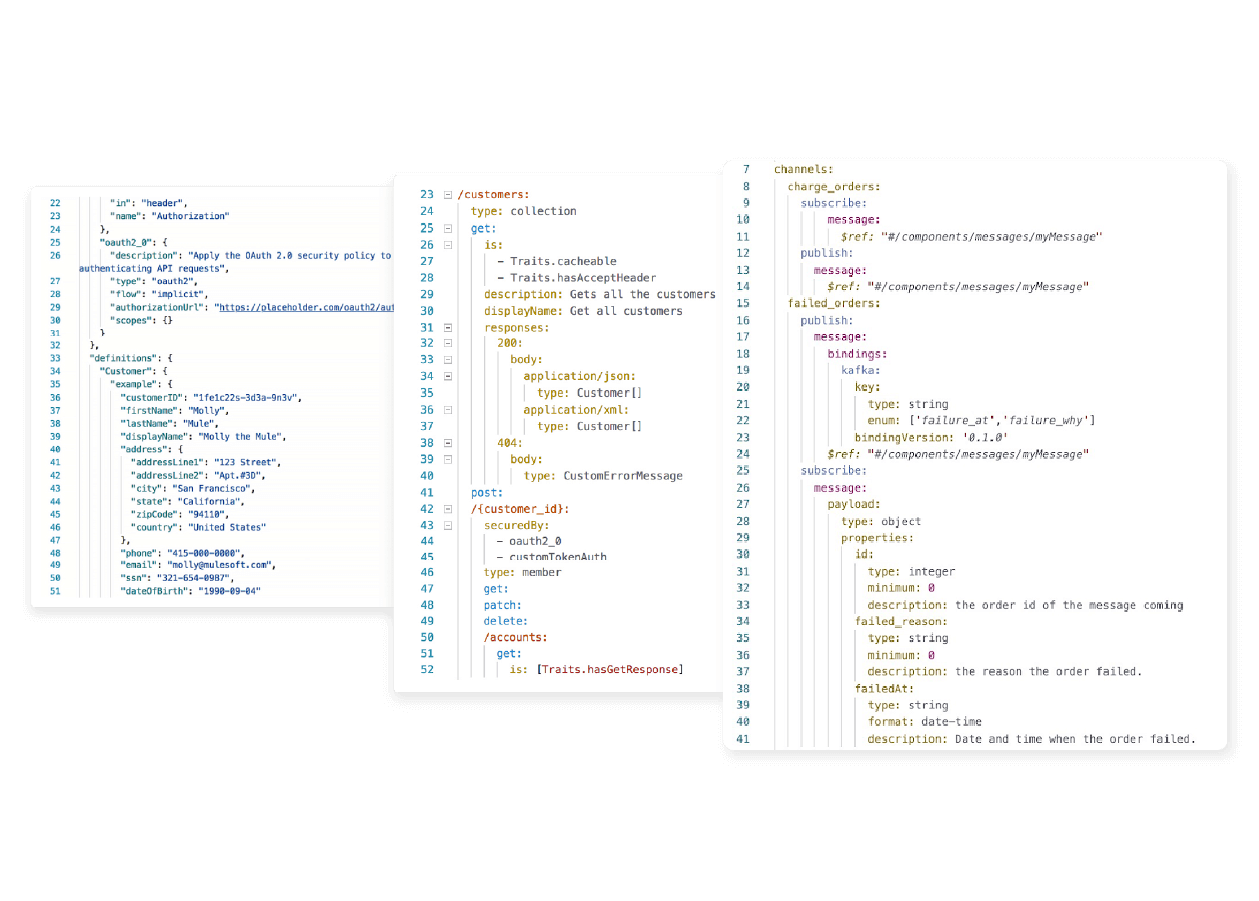The width and height of the screenshot is (1259, 901).
Task: Collapse the 200 response fold marker
Action: point(447,343)
